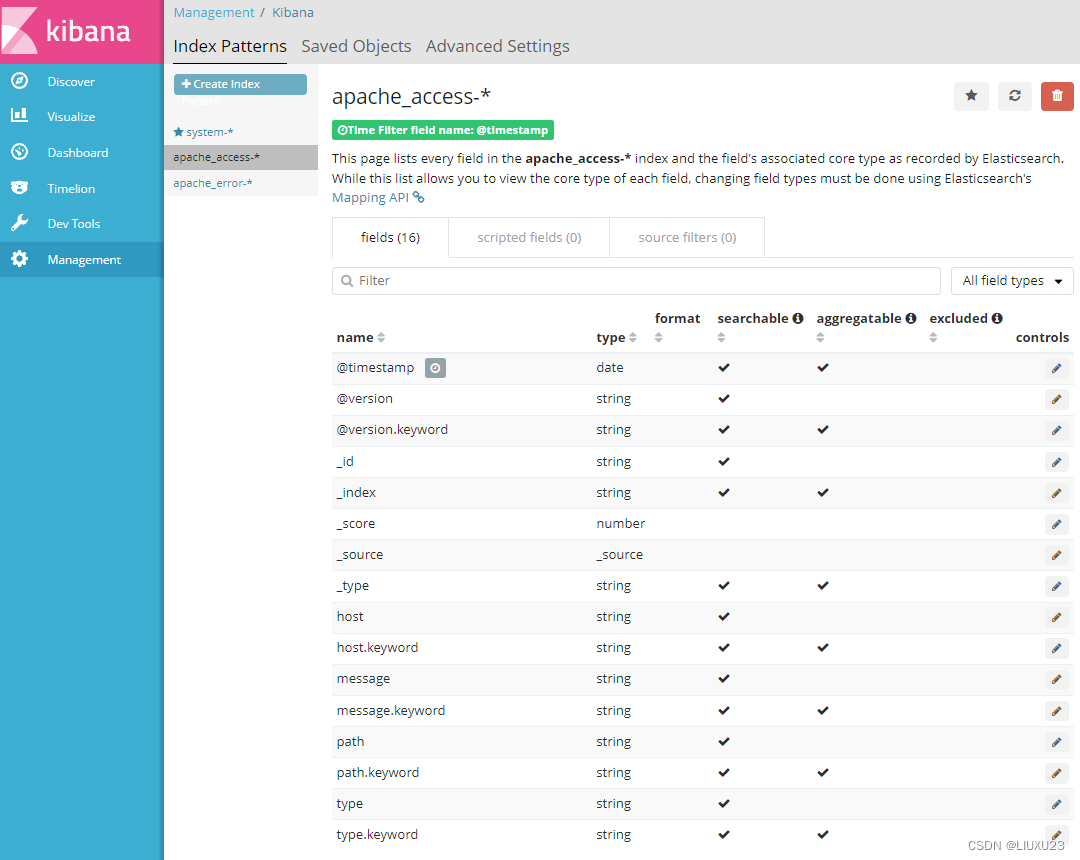
Task: Edit the @version.keyword field
Action: click(1057, 430)
